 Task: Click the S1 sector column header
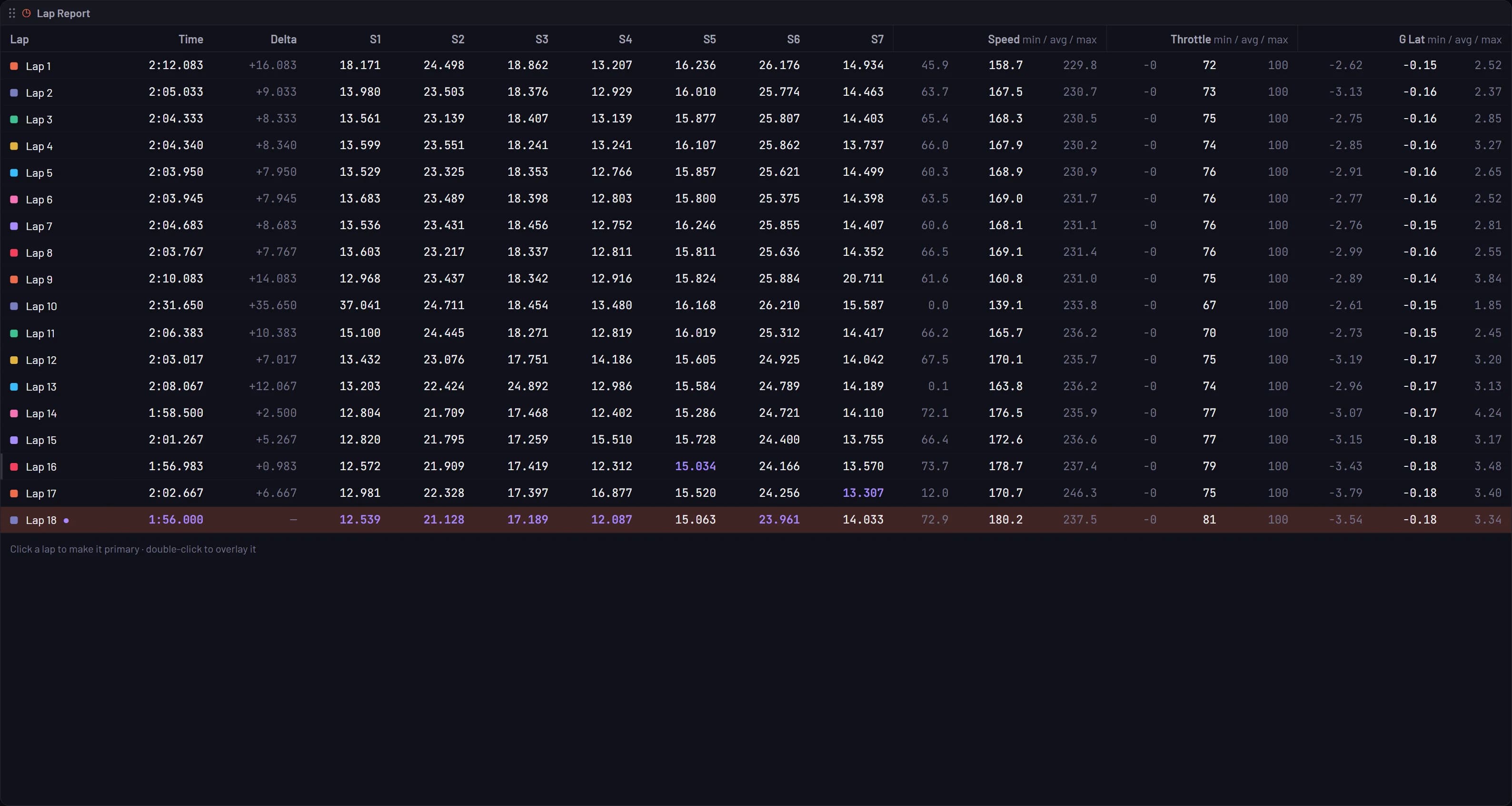point(375,40)
